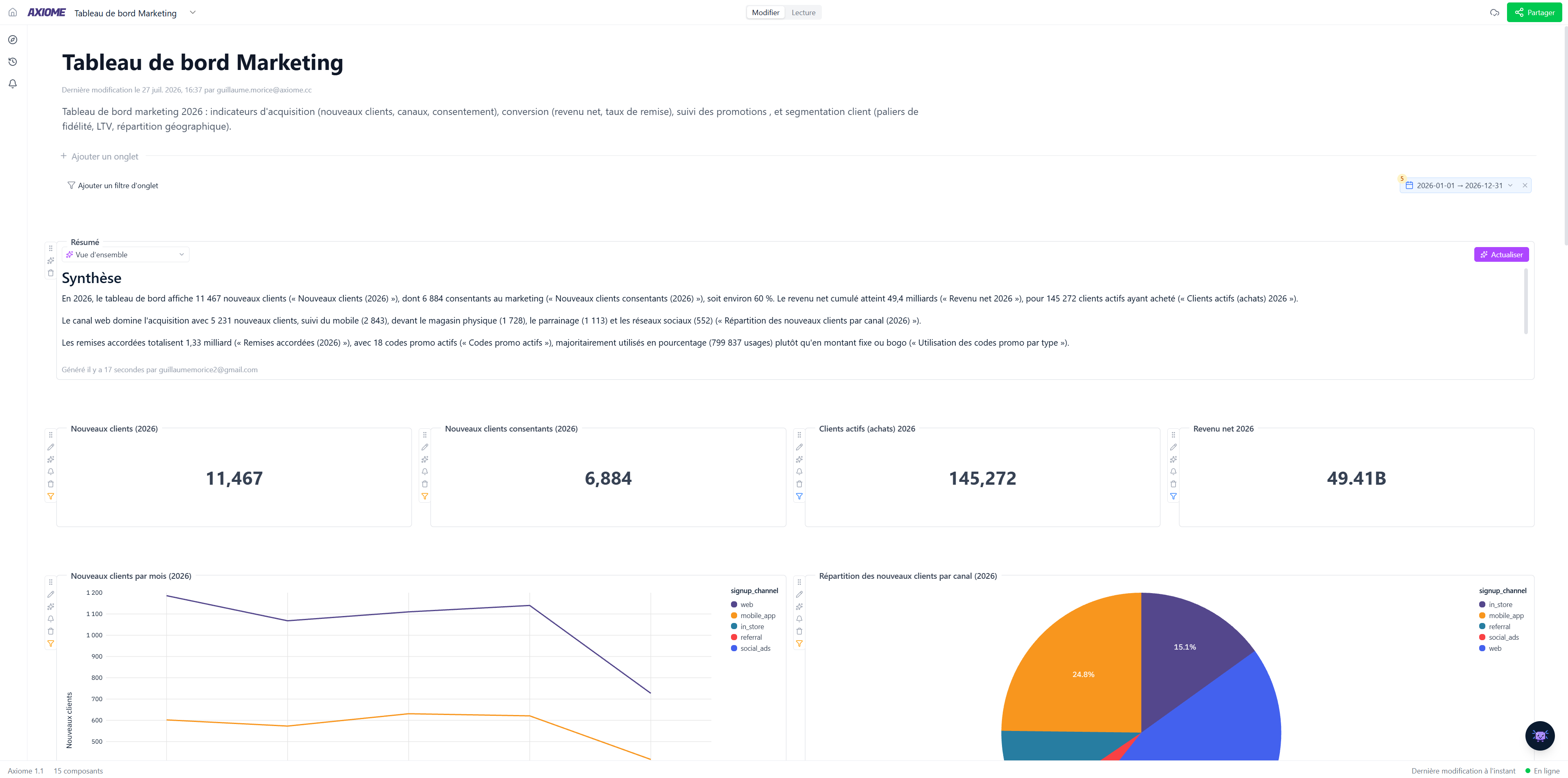Click AI sparkle on Revenu net 2026 card
The image size is (1568, 778).
point(1173,459)
